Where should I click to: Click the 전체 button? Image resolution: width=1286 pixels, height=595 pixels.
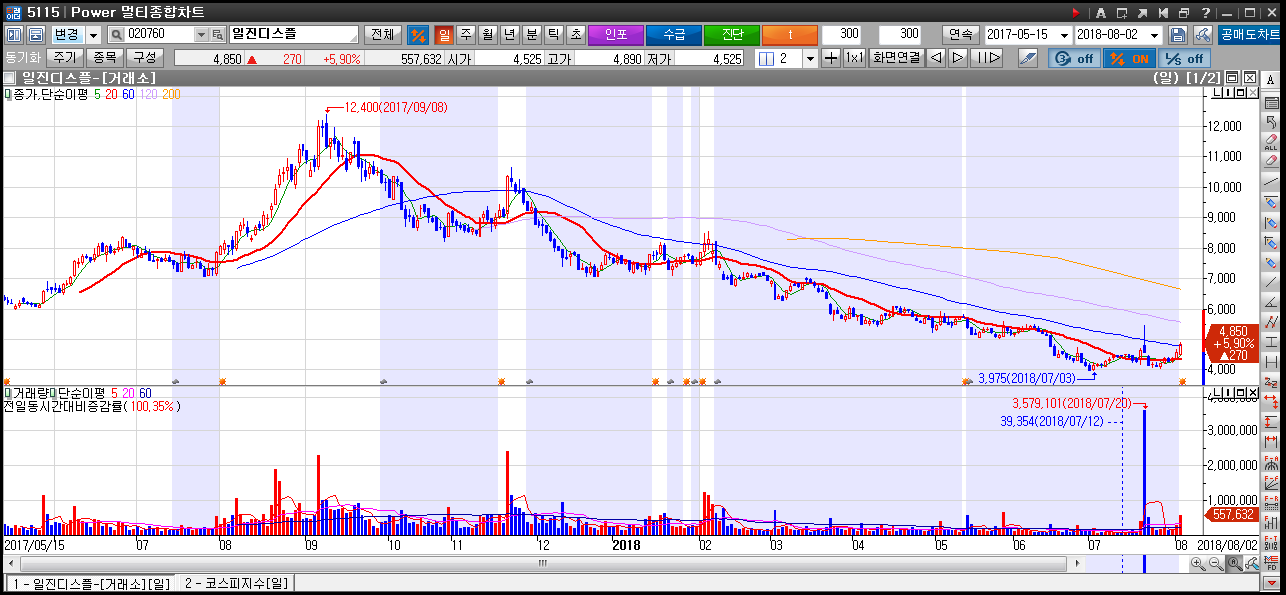click(383, 34)
